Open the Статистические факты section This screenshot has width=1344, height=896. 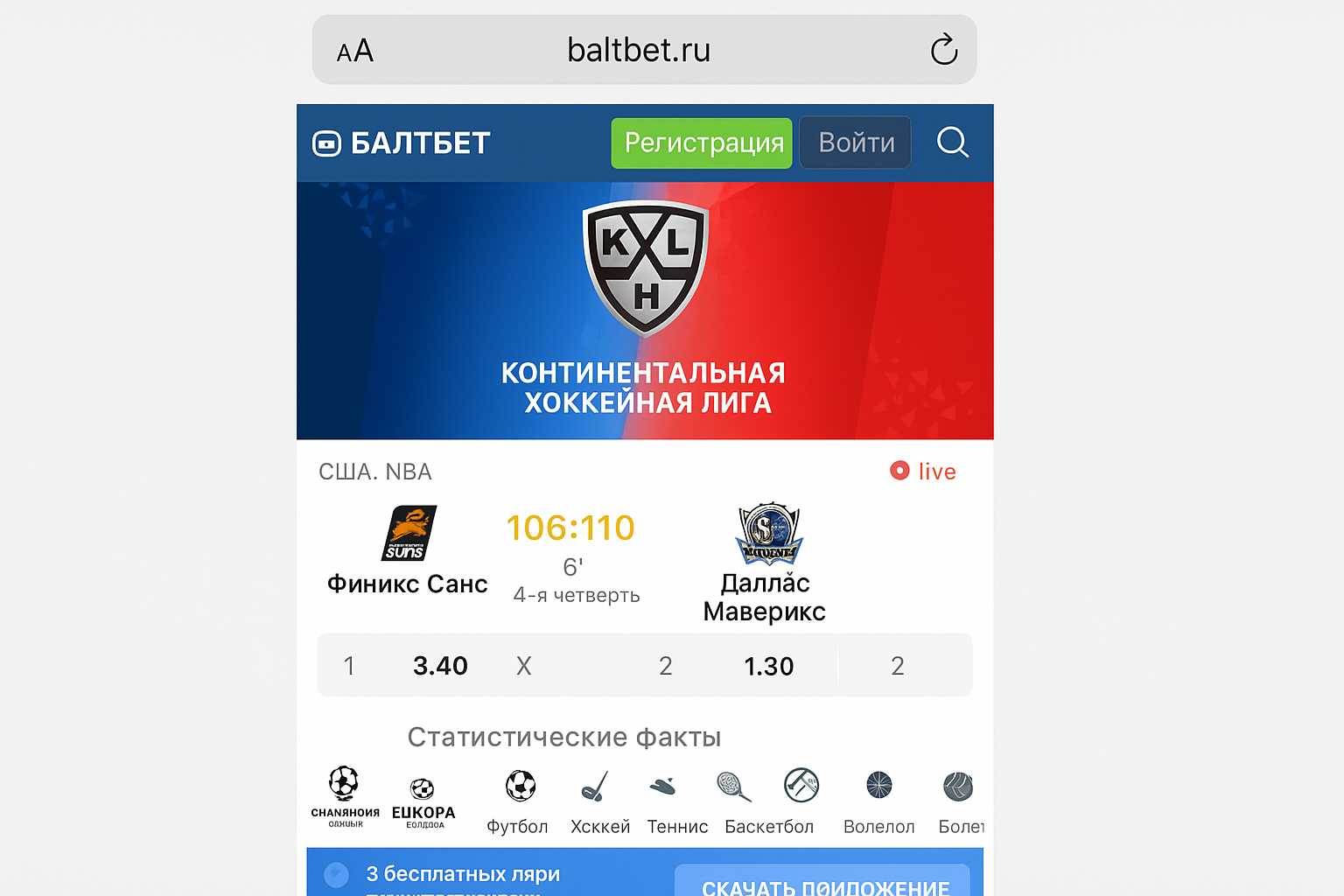point(564,737)
